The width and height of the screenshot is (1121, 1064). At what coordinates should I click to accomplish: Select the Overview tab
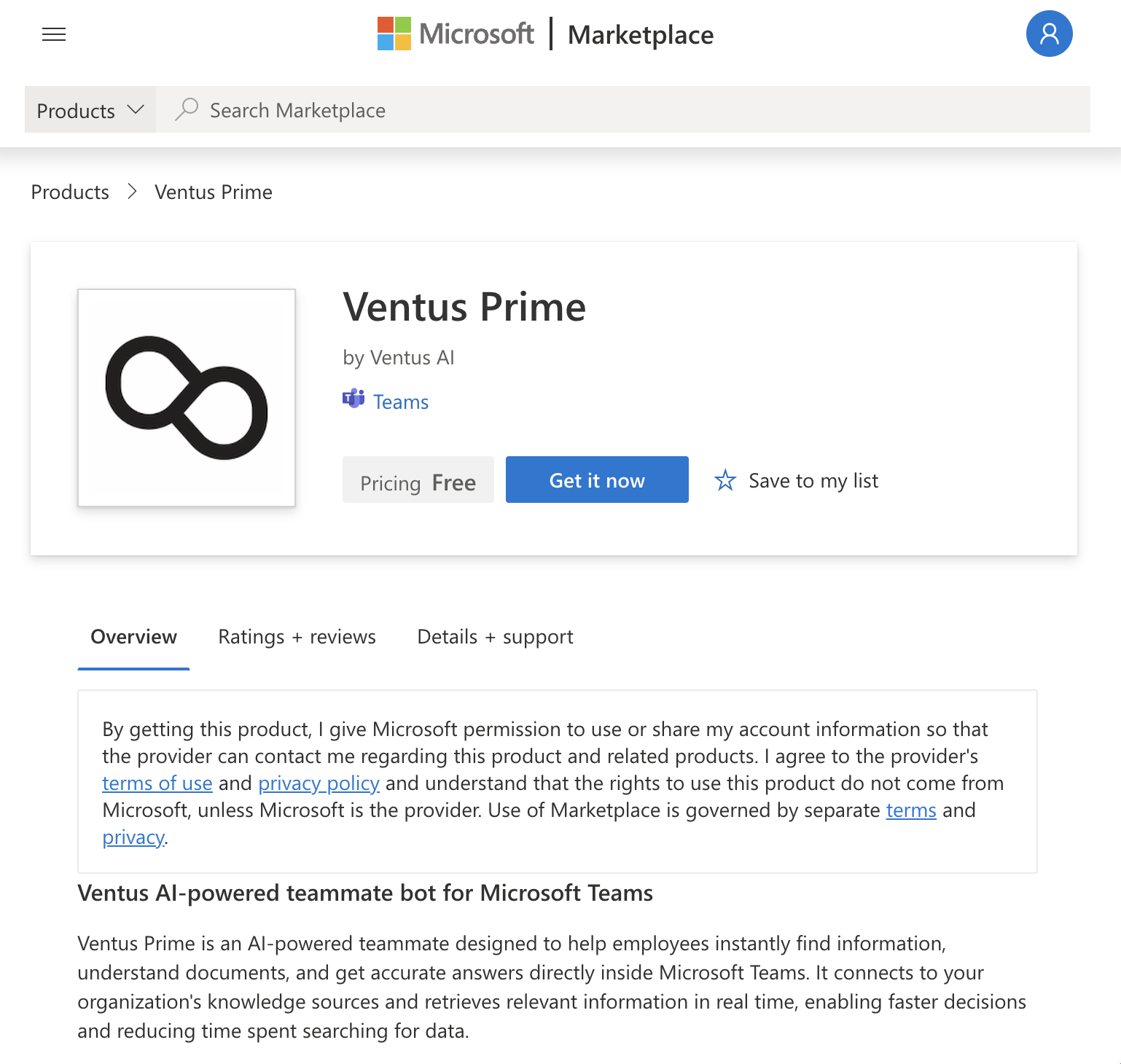(x=133, y=636)
